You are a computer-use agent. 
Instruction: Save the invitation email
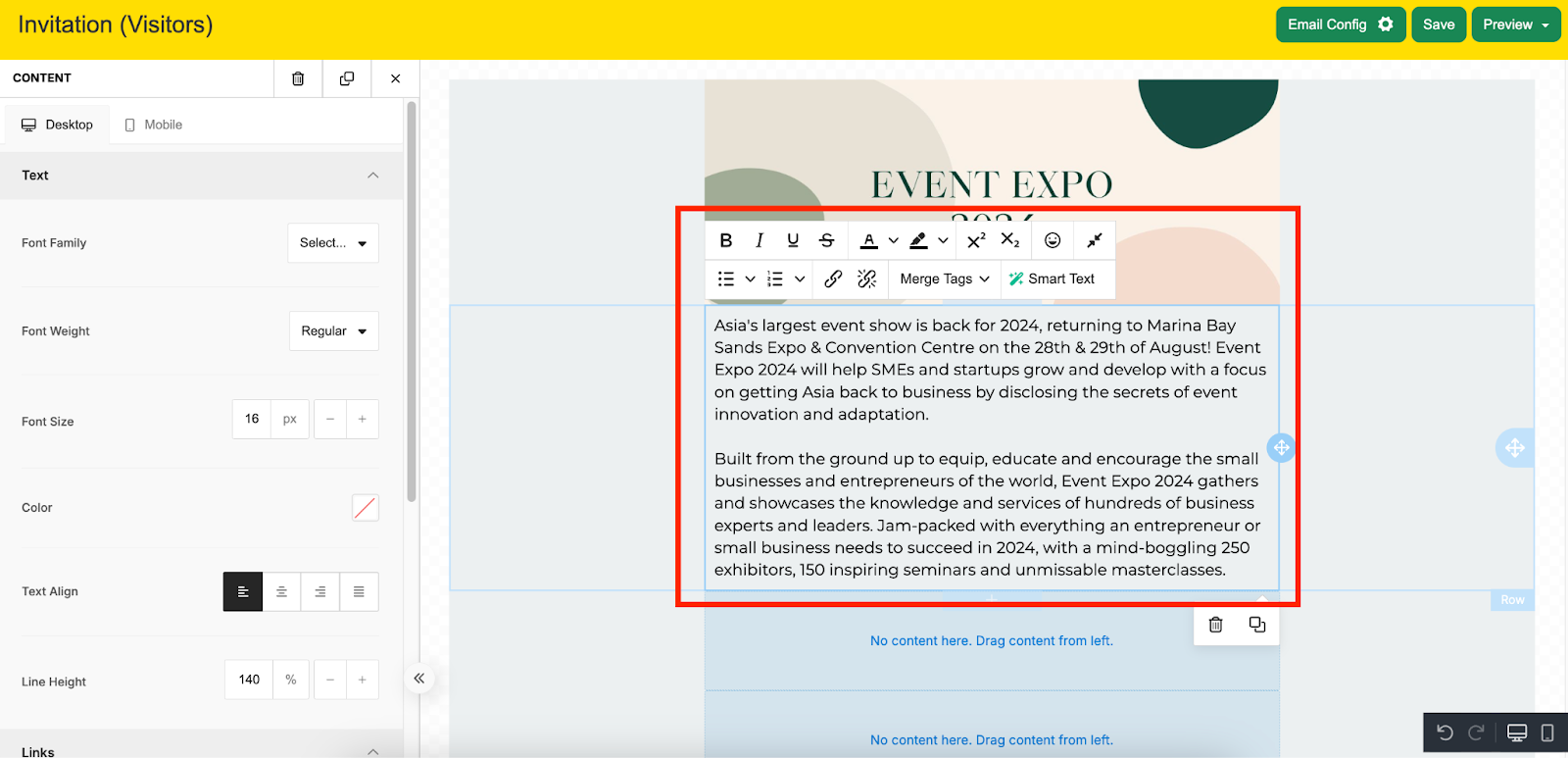click(x=1439, y=25)
